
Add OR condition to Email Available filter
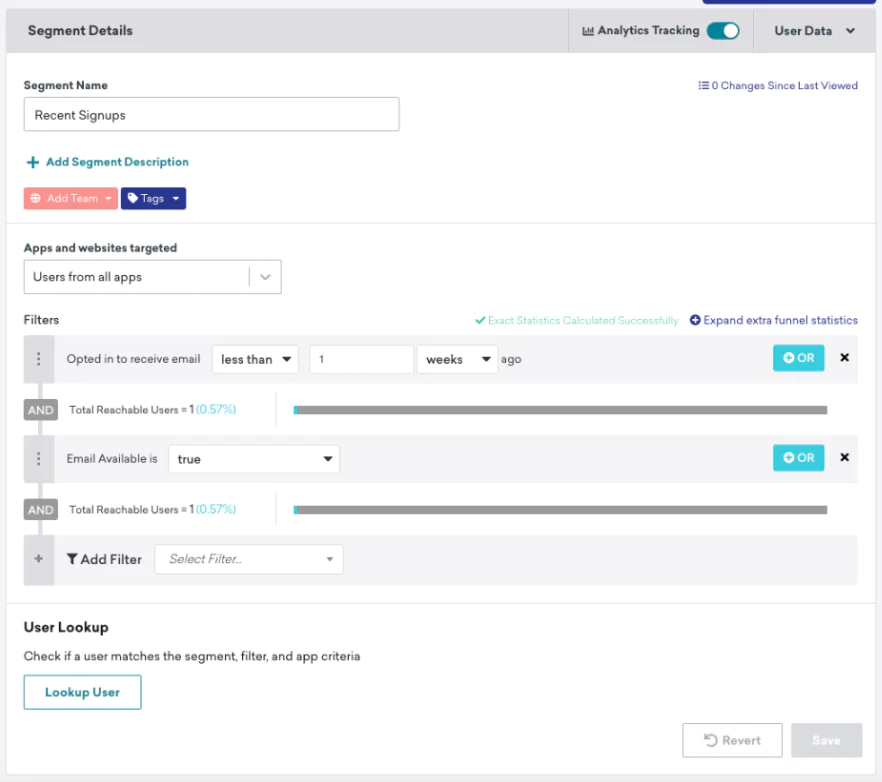[x=798, y=458]
